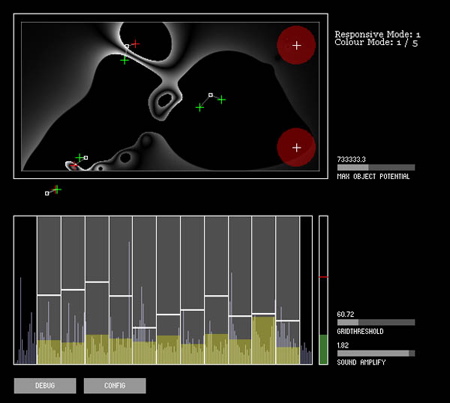Select the red cross at the view's bottom edge
This screenshot has height=403, width=450.
click(x=74, y=165)
